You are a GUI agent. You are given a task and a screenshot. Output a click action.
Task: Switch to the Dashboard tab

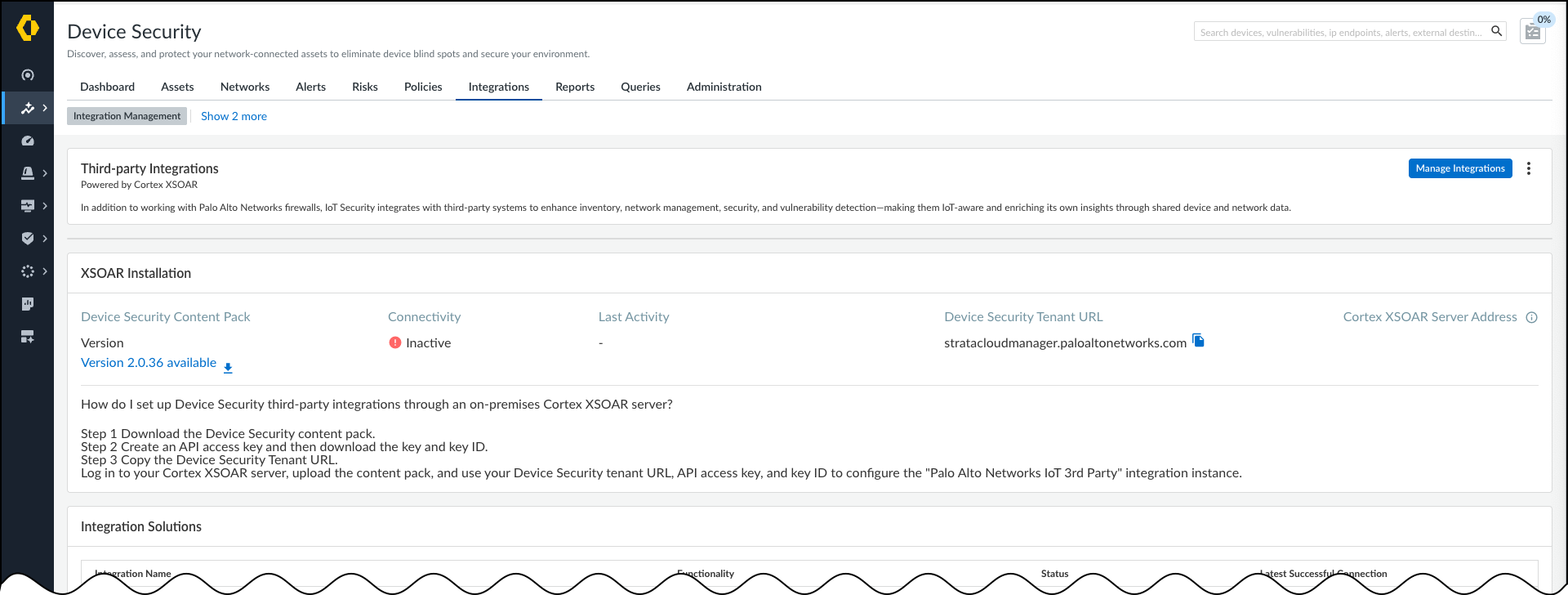pyautogui.click(x=107, y=87)
